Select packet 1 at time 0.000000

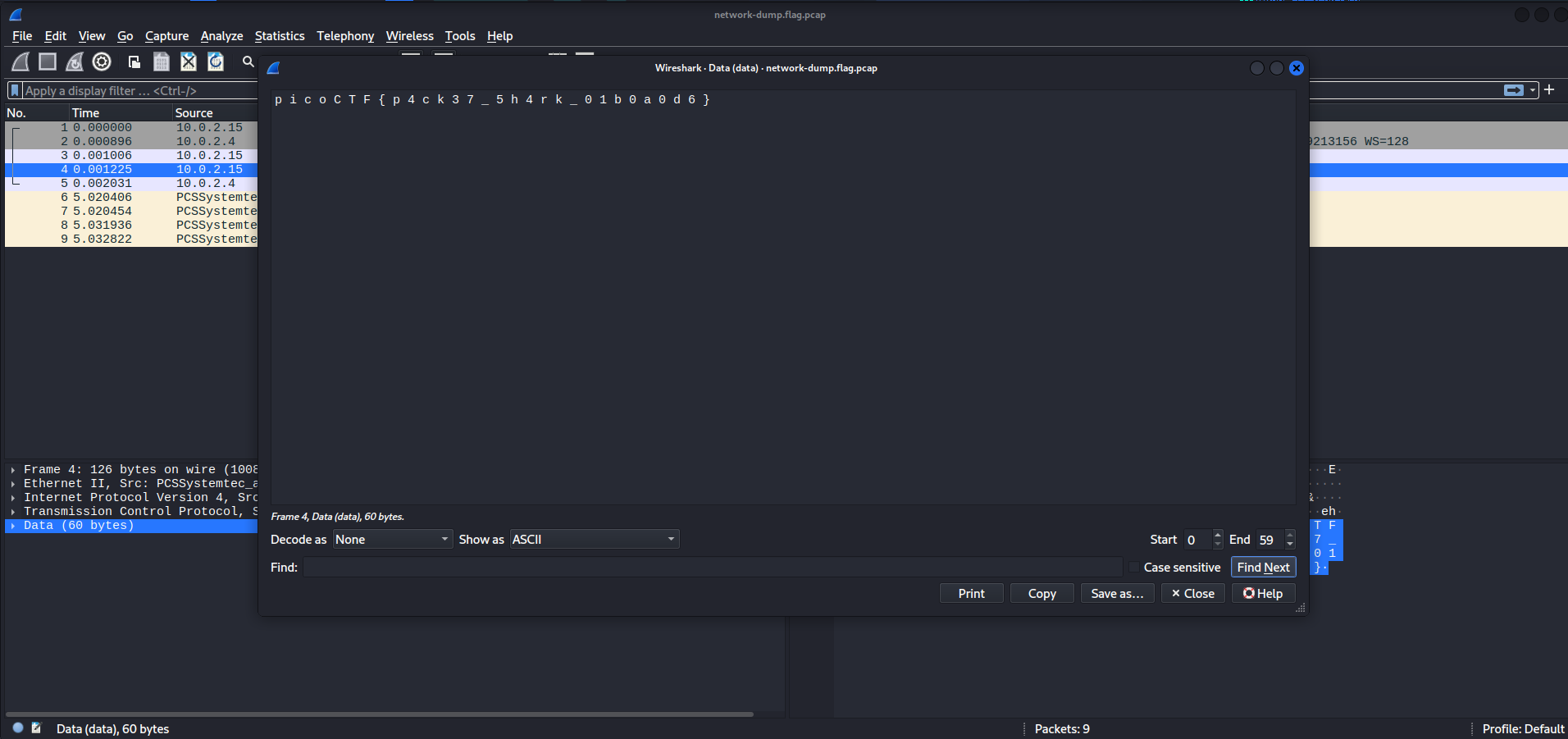[131, 127]
